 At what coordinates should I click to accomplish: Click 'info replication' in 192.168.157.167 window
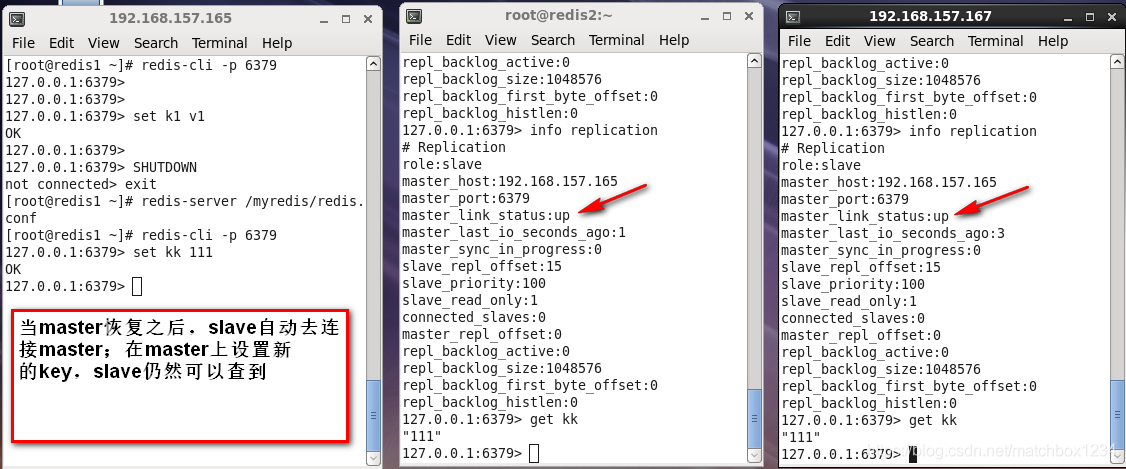pyautogui.click(x=973, y=131)
